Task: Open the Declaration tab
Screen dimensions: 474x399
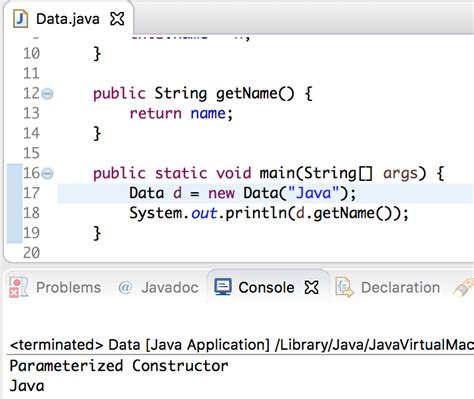Action: tap(400, 287)
